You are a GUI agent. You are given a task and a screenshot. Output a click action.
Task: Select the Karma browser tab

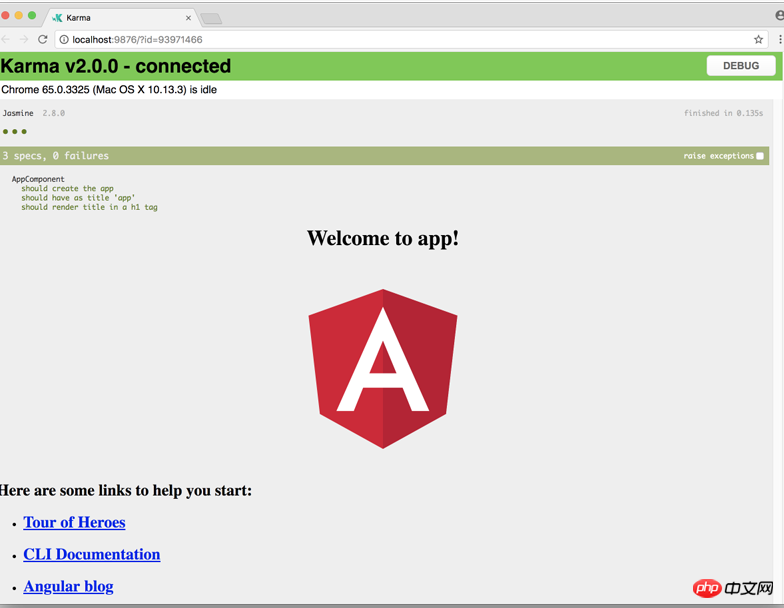coord(121,18)
